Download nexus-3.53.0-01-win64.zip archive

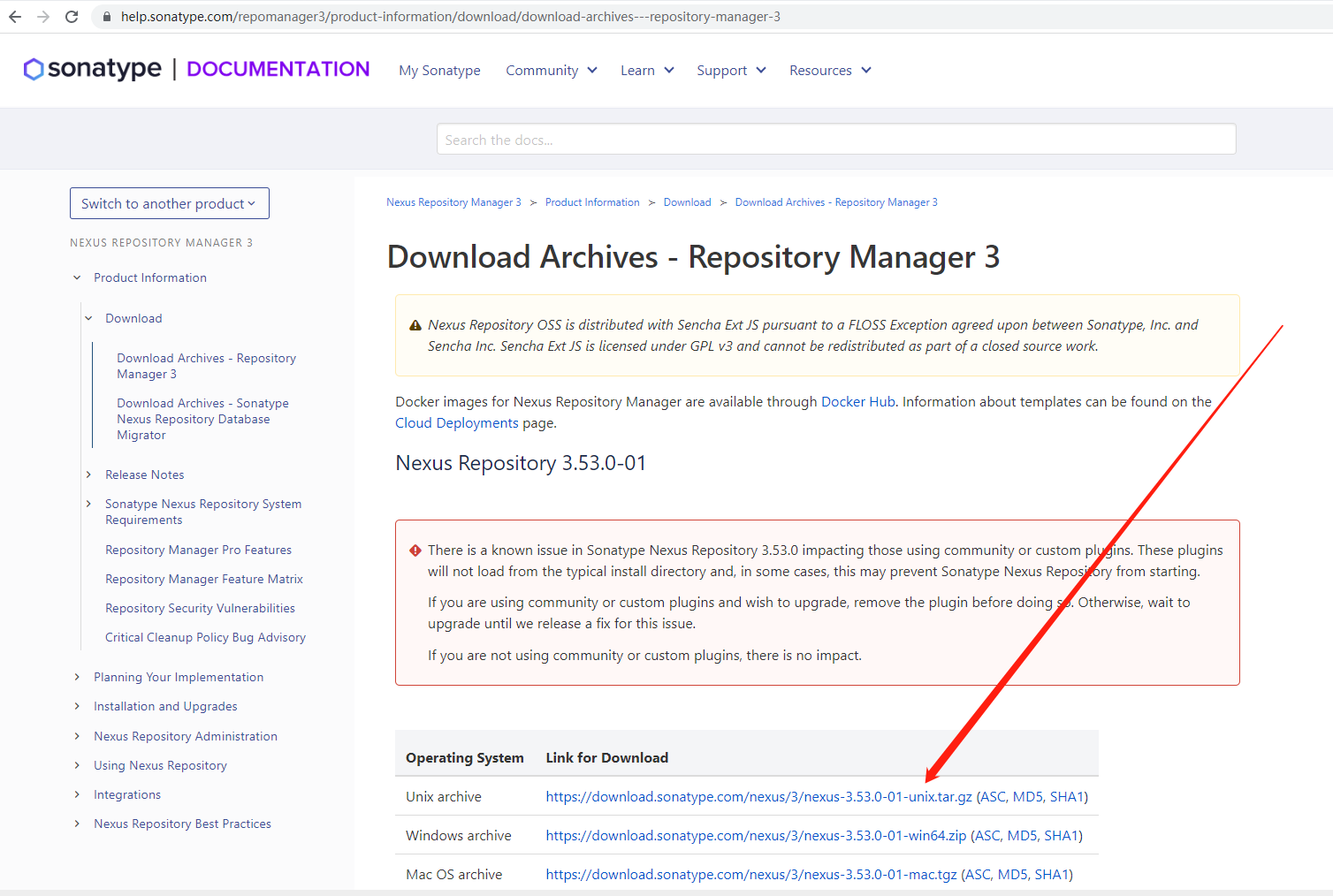[756, 836]
